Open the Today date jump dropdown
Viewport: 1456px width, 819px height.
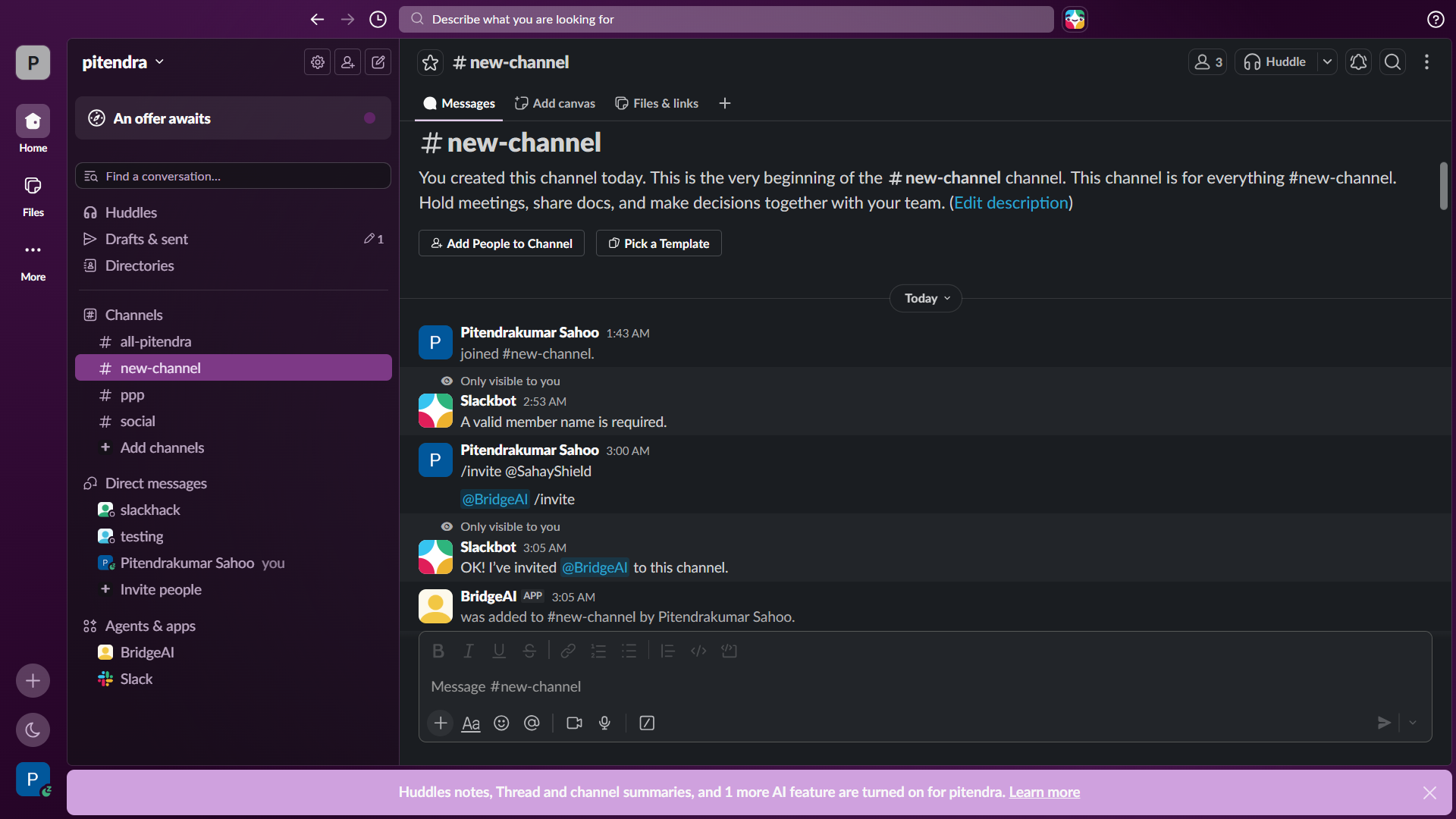[x=926, y=299]
